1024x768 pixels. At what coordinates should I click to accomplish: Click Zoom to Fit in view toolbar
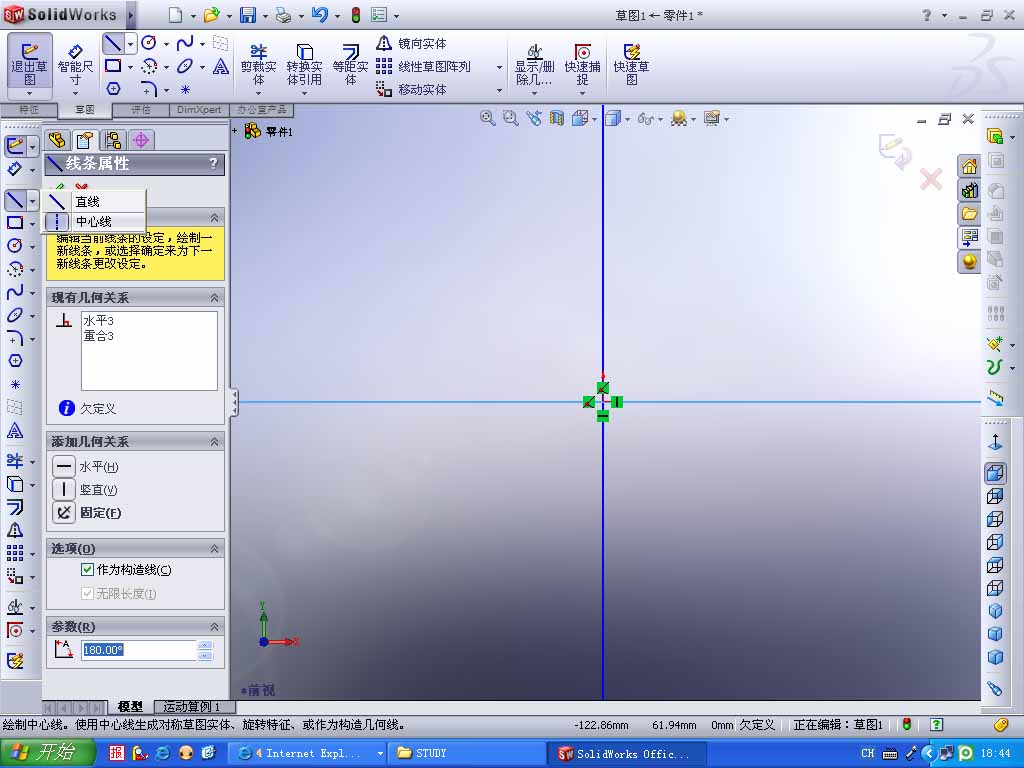[487, 118]
